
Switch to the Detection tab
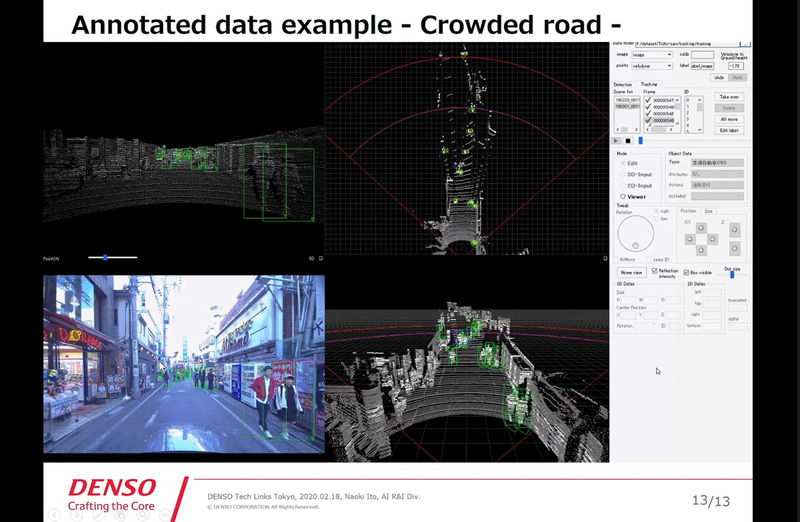623,85
